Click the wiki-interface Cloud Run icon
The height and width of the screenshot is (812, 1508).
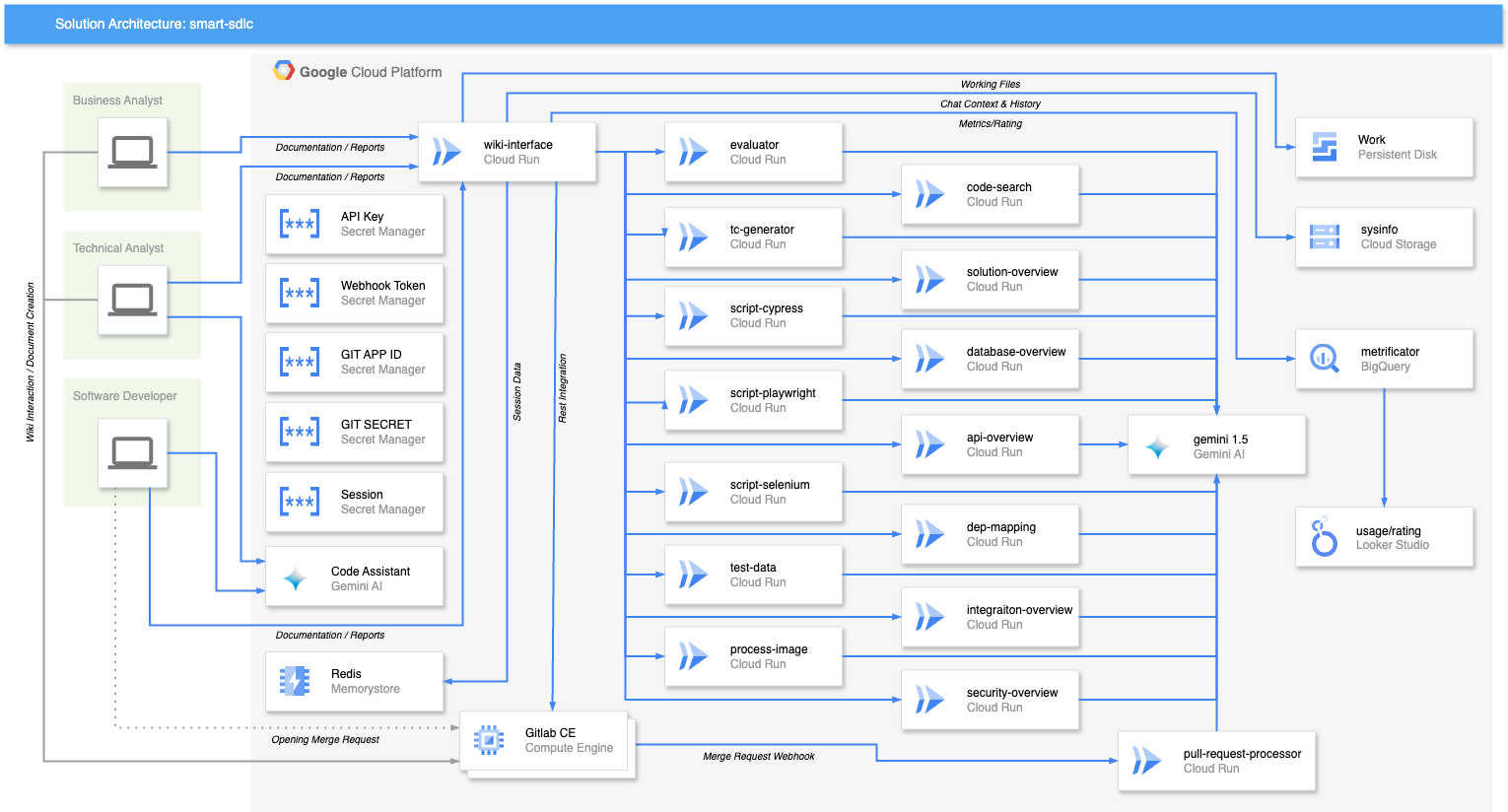[447, 152]
